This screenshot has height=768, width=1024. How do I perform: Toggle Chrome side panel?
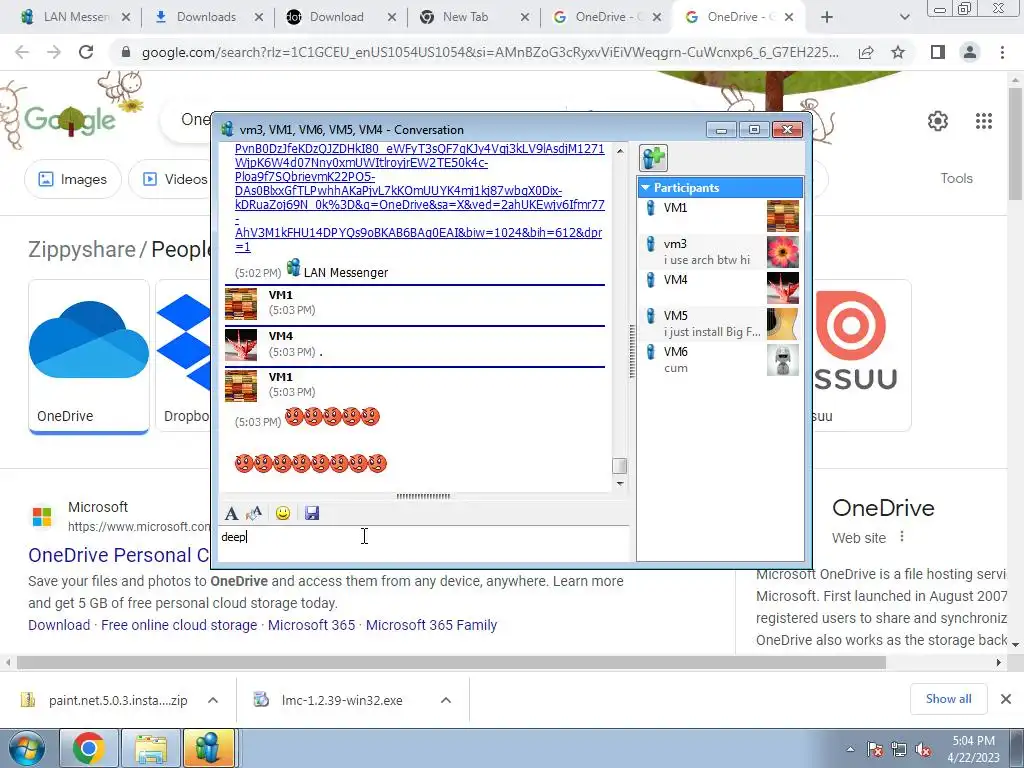click(938, 52)
